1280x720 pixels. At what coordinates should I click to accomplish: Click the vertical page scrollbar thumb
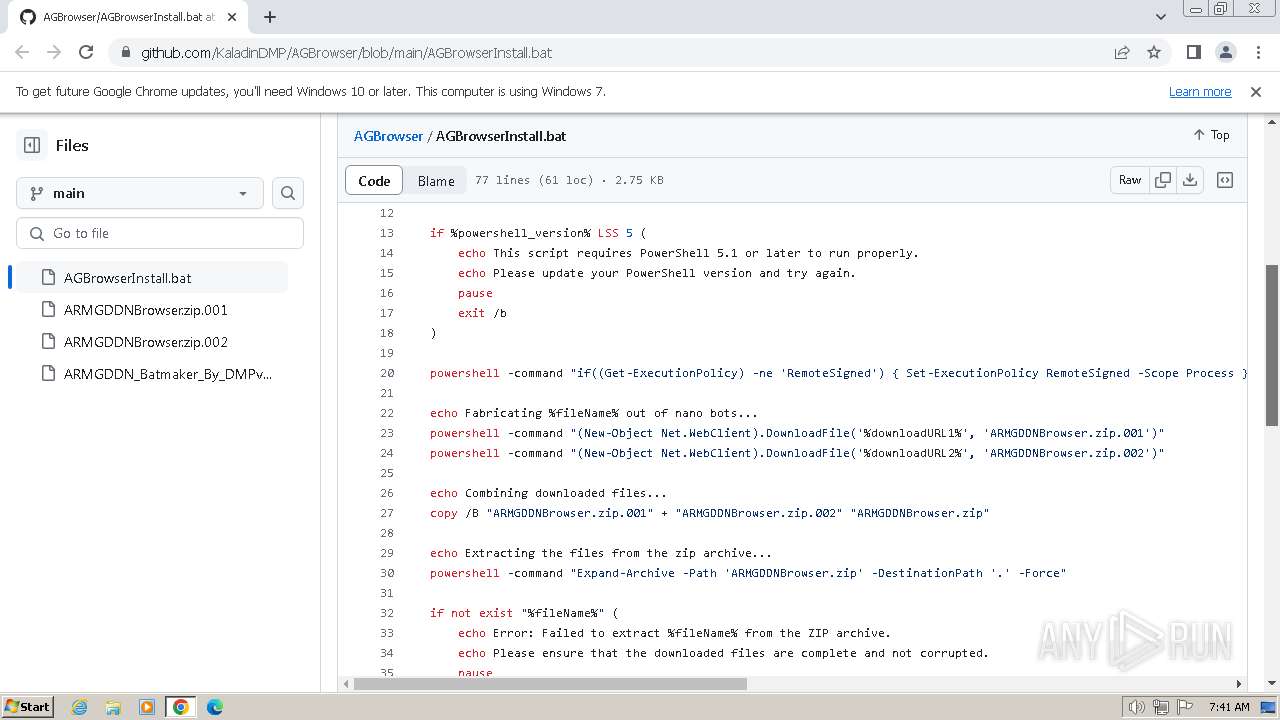tap(1272, 345)
